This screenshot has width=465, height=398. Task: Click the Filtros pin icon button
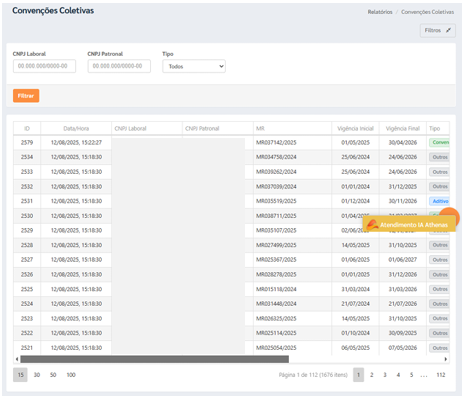pyautogui.click(x=437, y=30)
